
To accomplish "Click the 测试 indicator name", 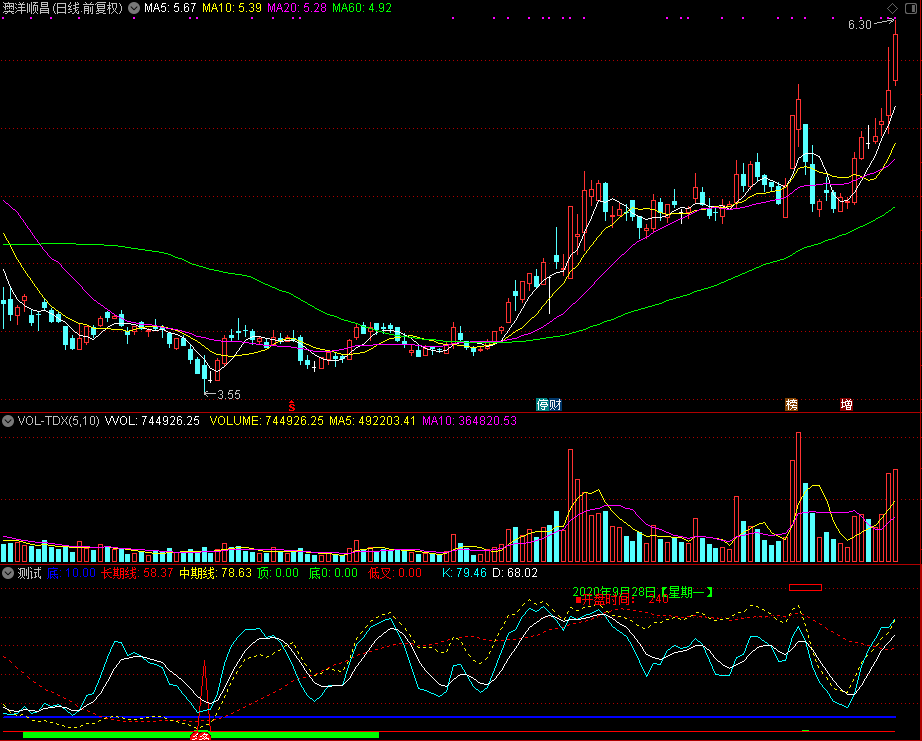I will pos(29,573).
